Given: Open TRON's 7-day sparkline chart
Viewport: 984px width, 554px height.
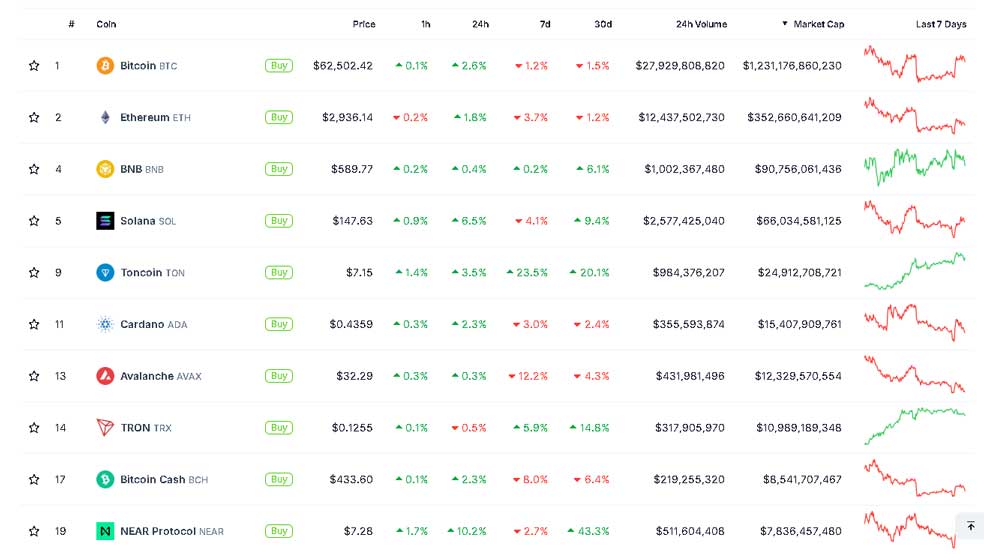Looking at the screenshot, I should tap(915, 426).
